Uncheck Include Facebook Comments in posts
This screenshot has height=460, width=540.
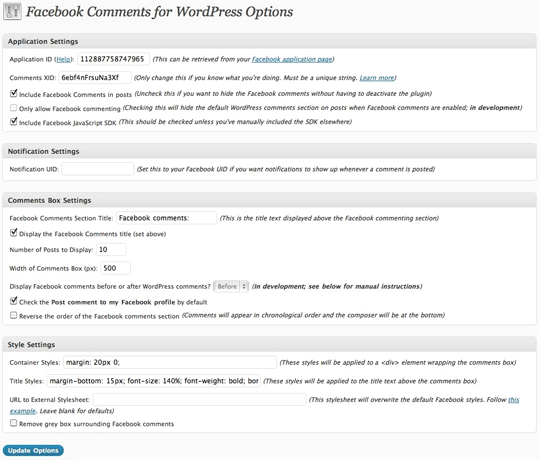point(13,93)
